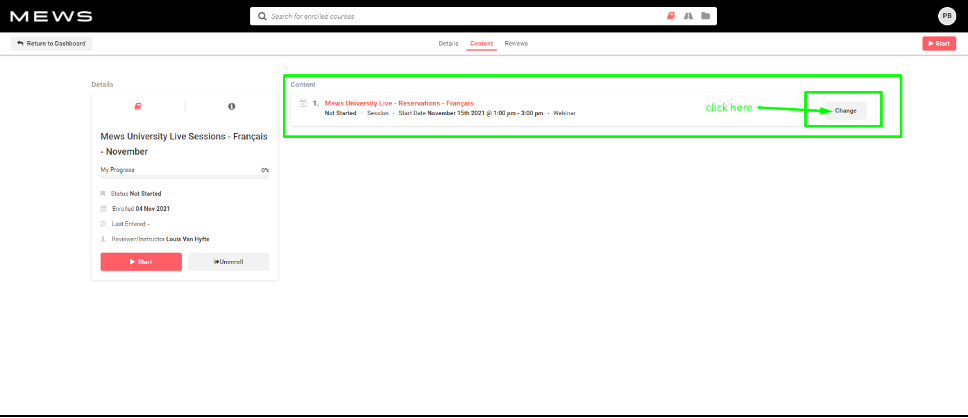
Task: Open the PB user avatar menu
Action: pos(946,16)
